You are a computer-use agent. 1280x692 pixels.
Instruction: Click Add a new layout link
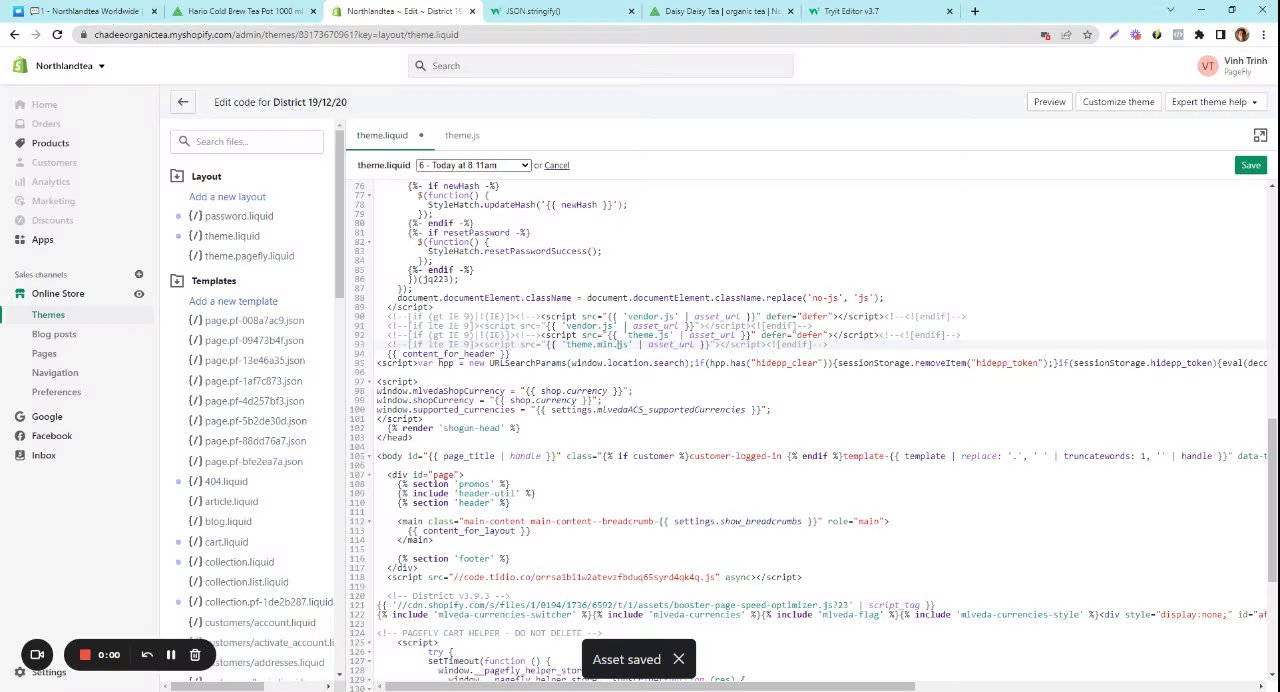(x=227, y=197)
